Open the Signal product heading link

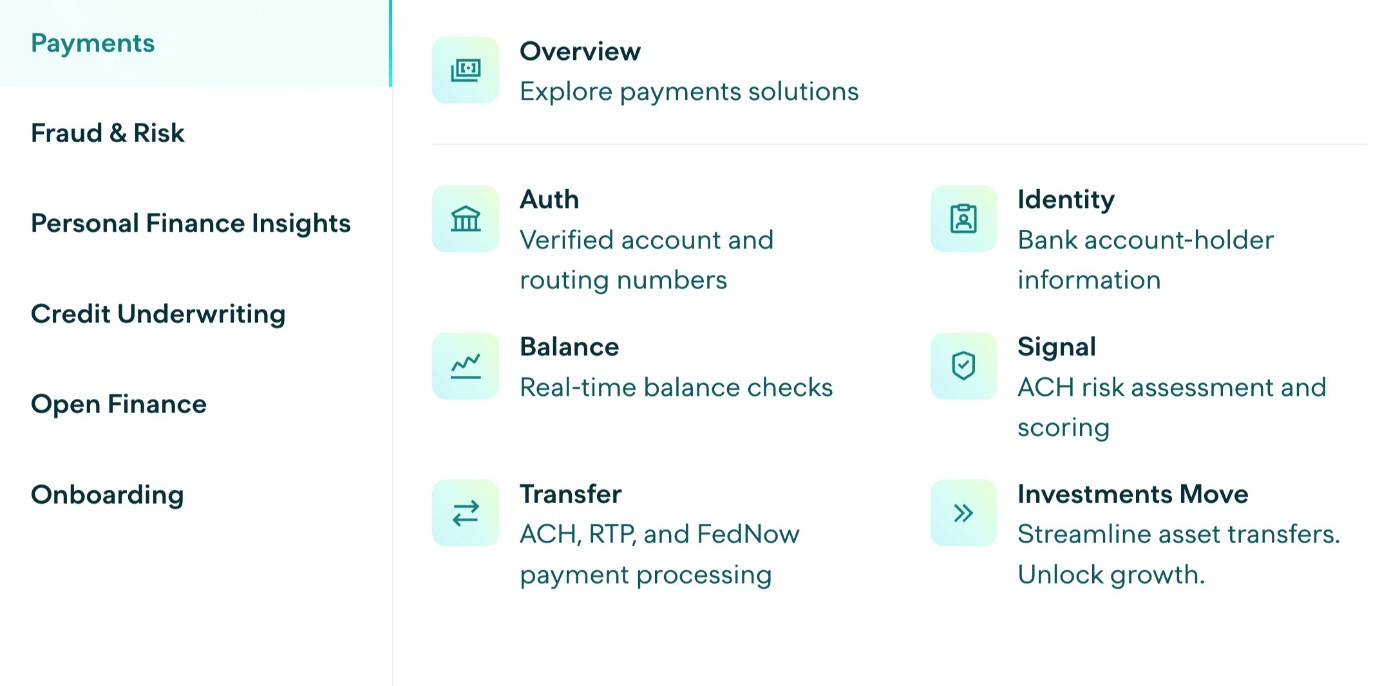[1057, 347]
